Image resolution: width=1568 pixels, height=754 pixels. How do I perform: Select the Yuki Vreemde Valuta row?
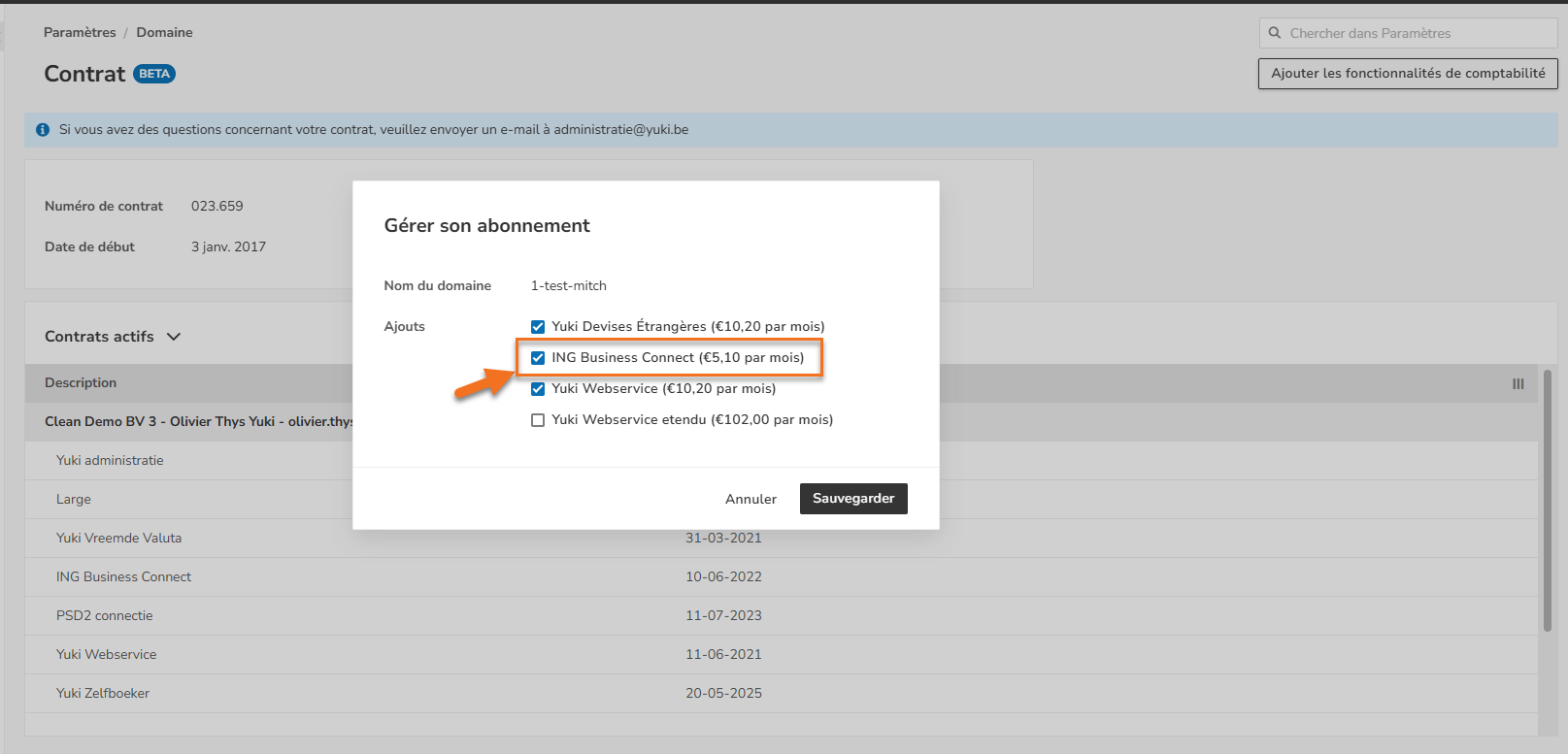(782, 539)
